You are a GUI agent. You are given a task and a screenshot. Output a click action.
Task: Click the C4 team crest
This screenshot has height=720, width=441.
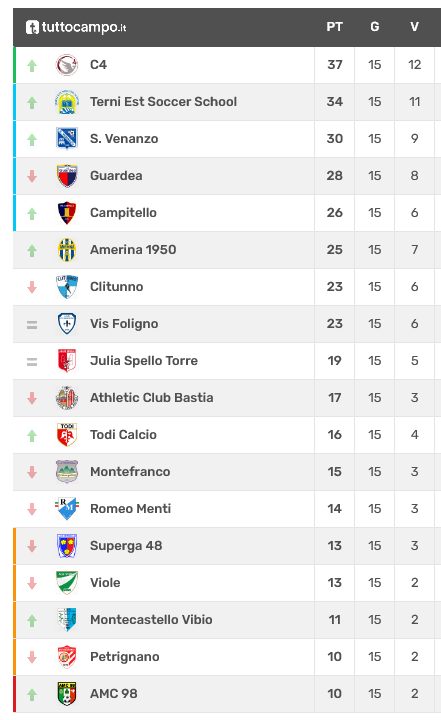point(67,65)
